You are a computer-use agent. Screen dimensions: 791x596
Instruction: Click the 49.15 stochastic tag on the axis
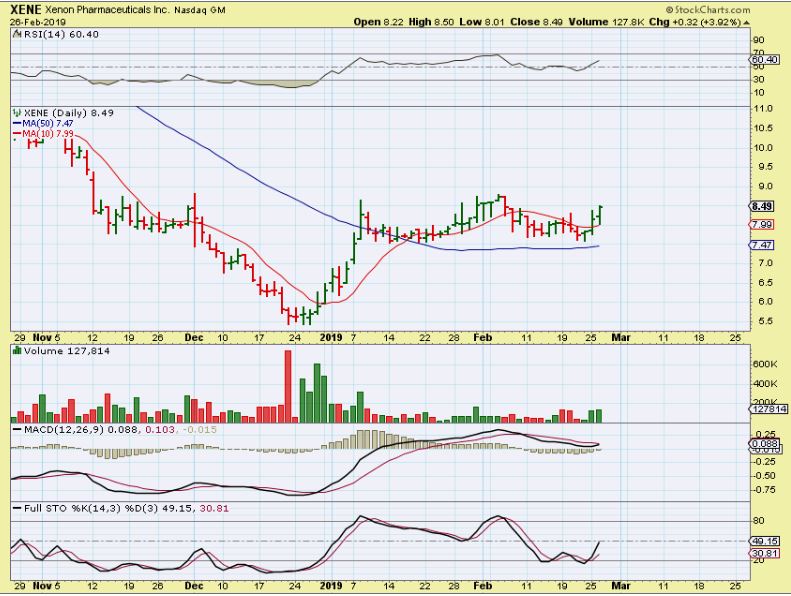point(765,541)
